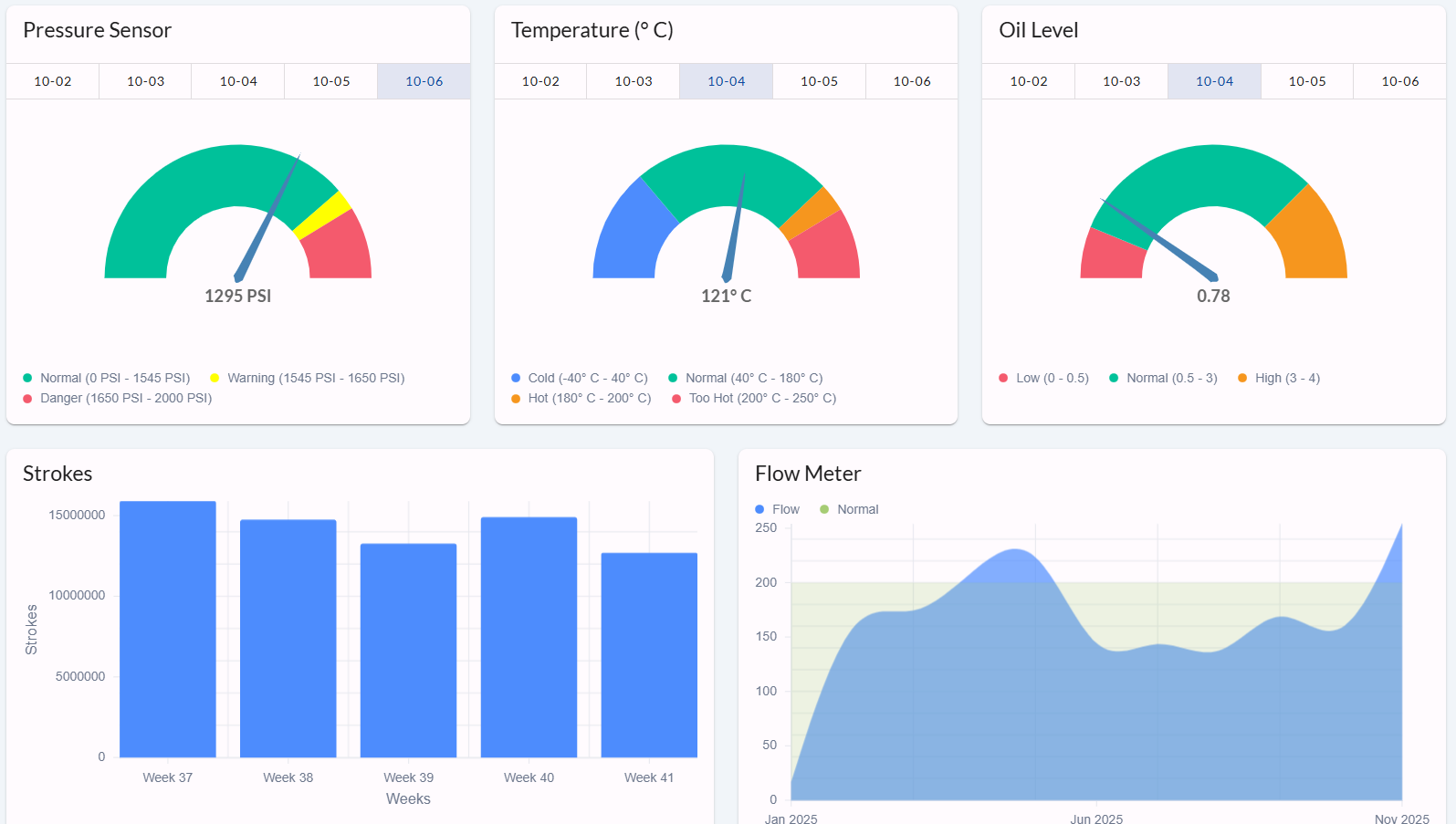Open the 10-06 tab under Temperature
The image size is (1456, 824).
point(911,81)
